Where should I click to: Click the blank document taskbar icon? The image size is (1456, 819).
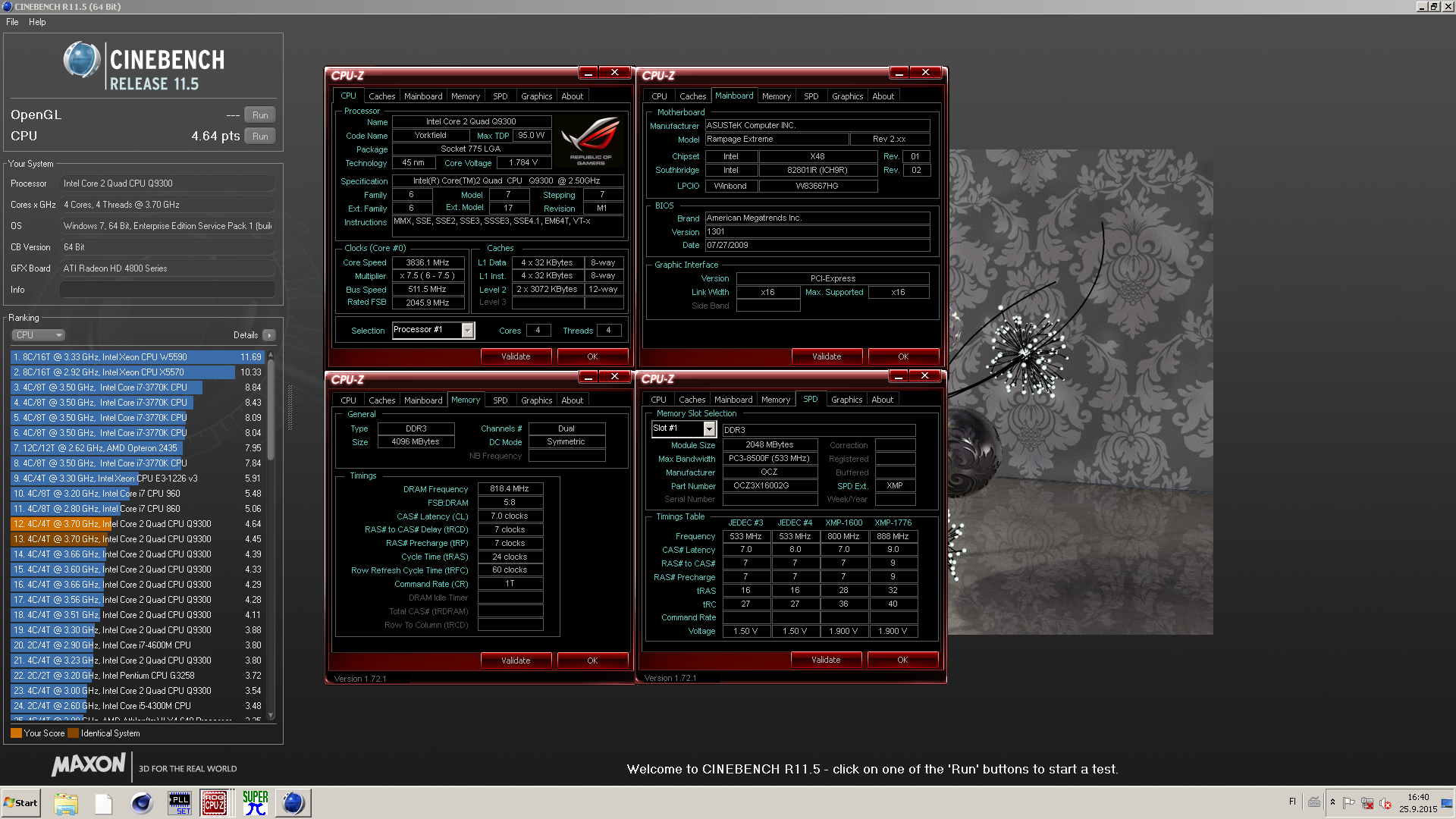point(104,803)
